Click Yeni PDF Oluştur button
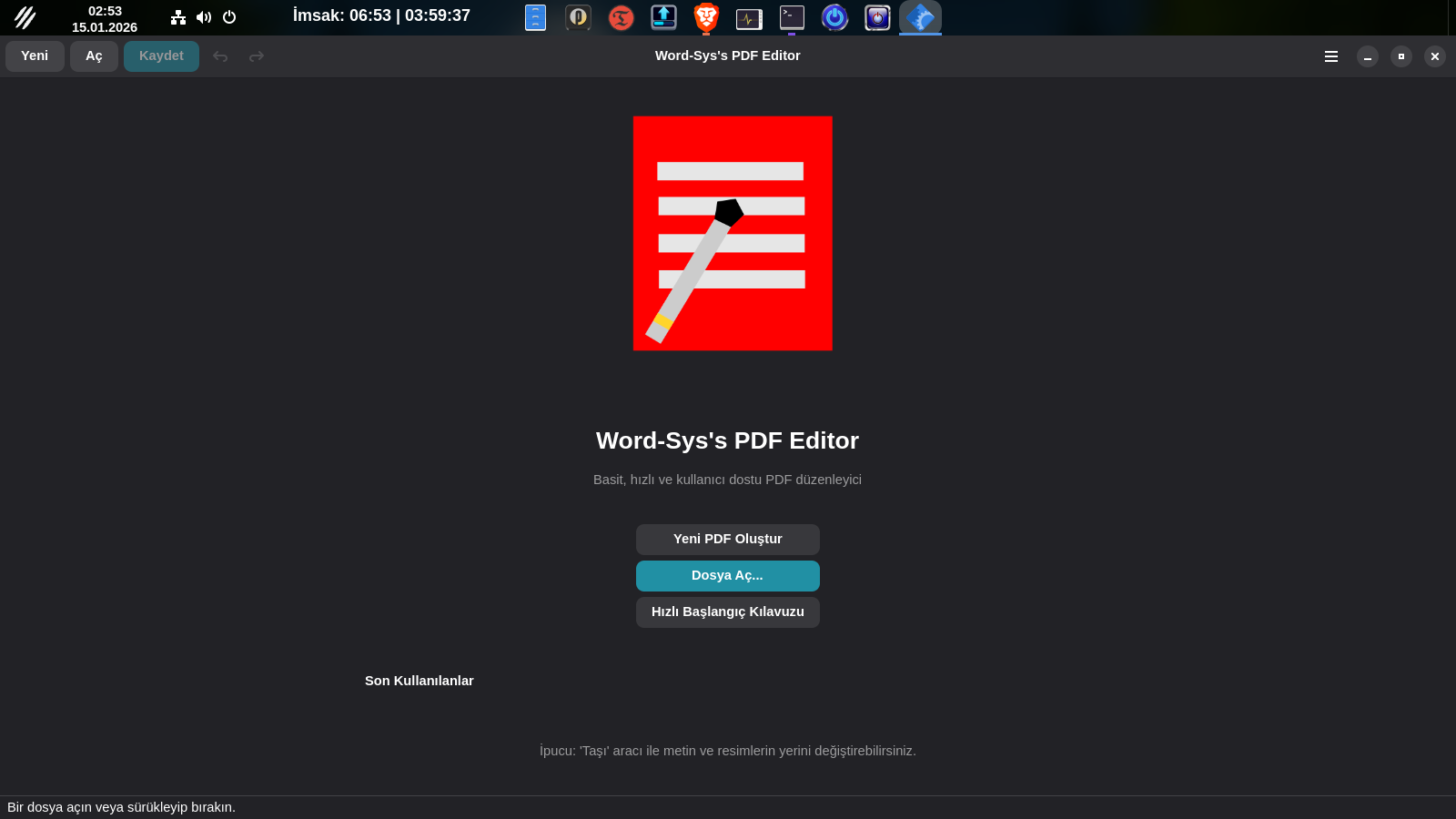This screenshot has width=1456, height=819. pyautogui.click(x=727, y=540)
